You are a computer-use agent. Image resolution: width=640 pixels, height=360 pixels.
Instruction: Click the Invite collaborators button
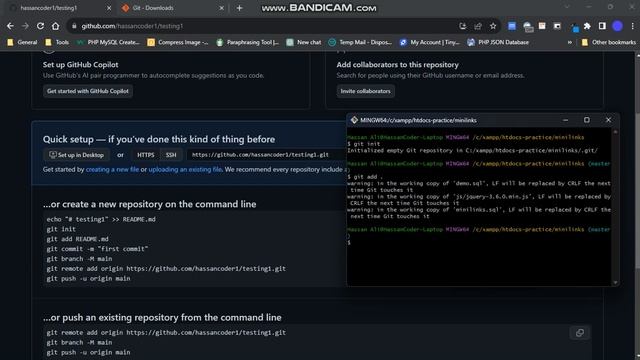coord(365,91)
